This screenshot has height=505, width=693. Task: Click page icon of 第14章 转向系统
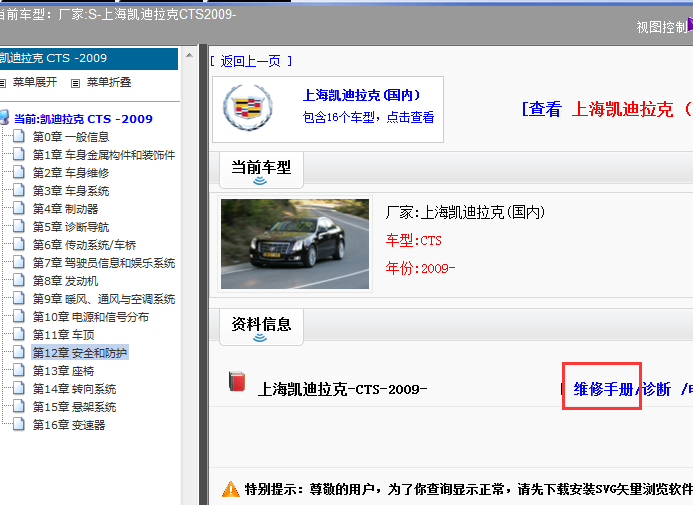(x=19, y=388)
